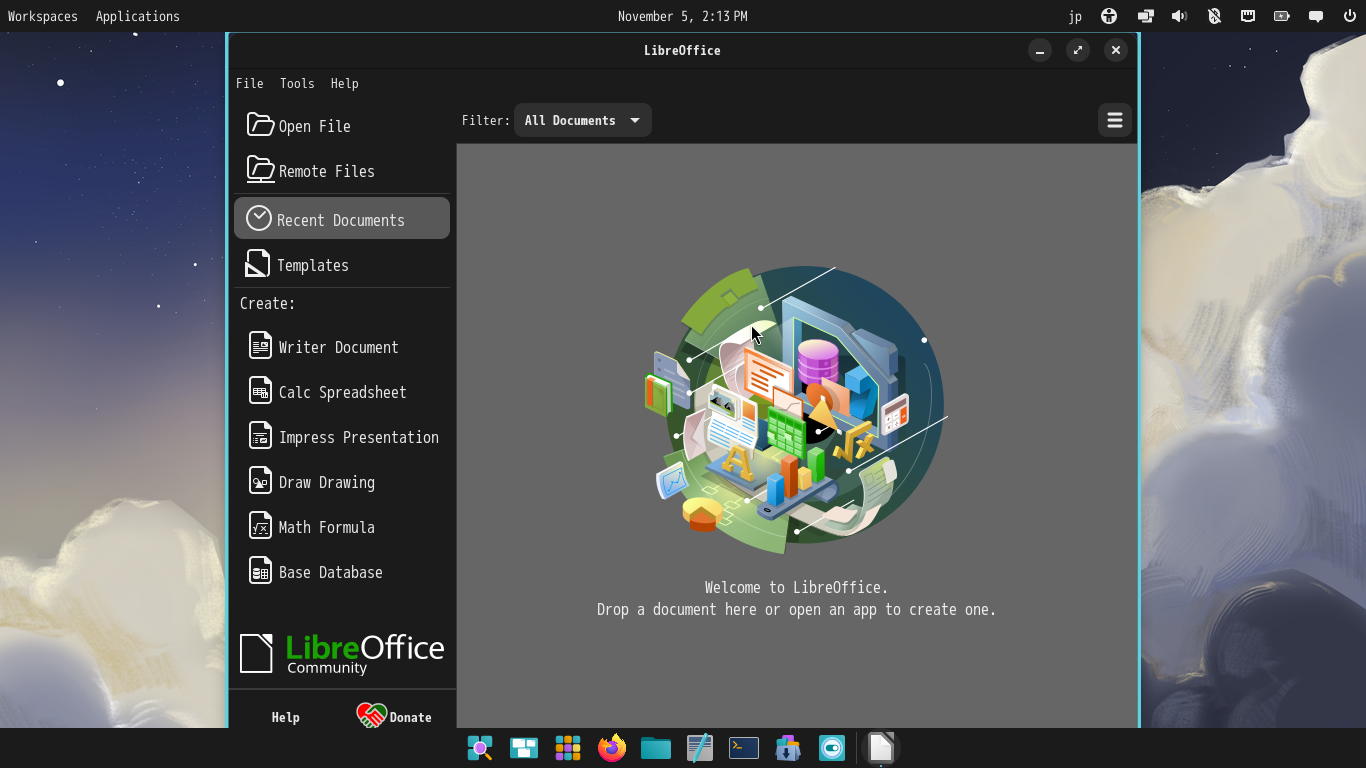The image size is (1366, 768).
Task: Click the Draw Drawing icon
Action: point(260,481)
